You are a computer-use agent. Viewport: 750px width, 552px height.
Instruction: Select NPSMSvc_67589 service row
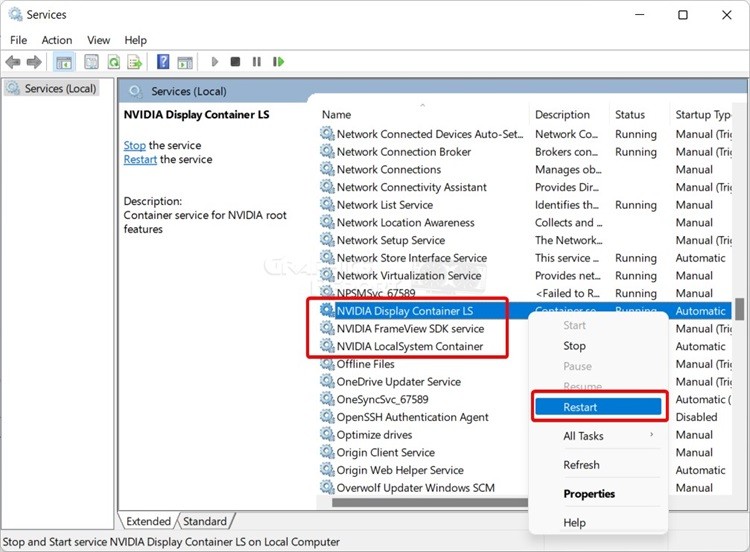pos(524,293)
